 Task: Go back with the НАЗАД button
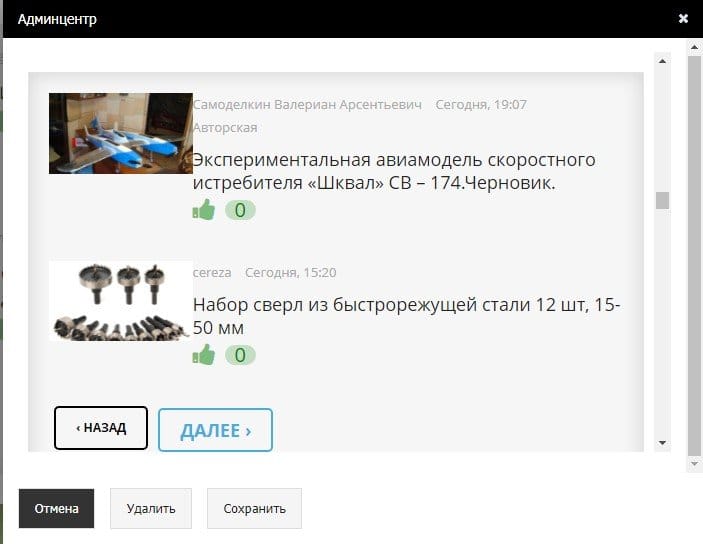(x=101, y=428)
